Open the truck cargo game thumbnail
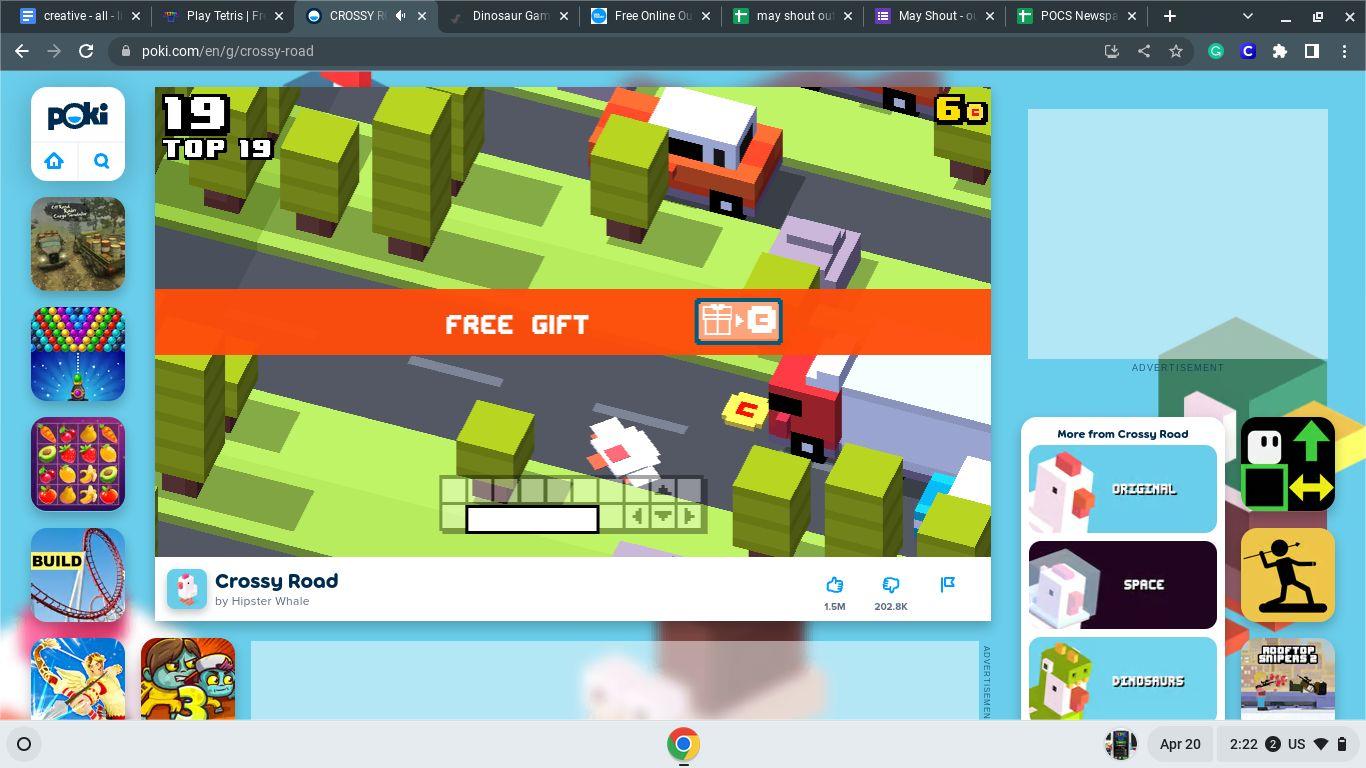 coord(78,244)
